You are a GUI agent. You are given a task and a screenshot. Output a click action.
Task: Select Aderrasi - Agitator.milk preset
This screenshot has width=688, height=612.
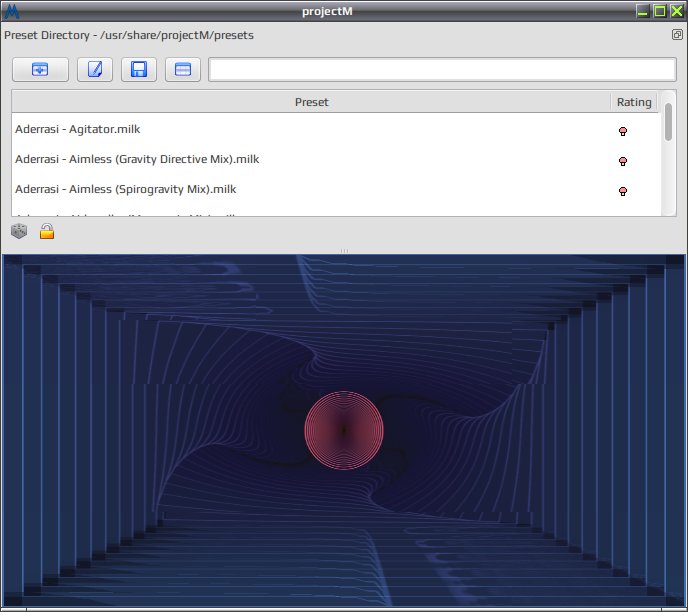point(78,129)
